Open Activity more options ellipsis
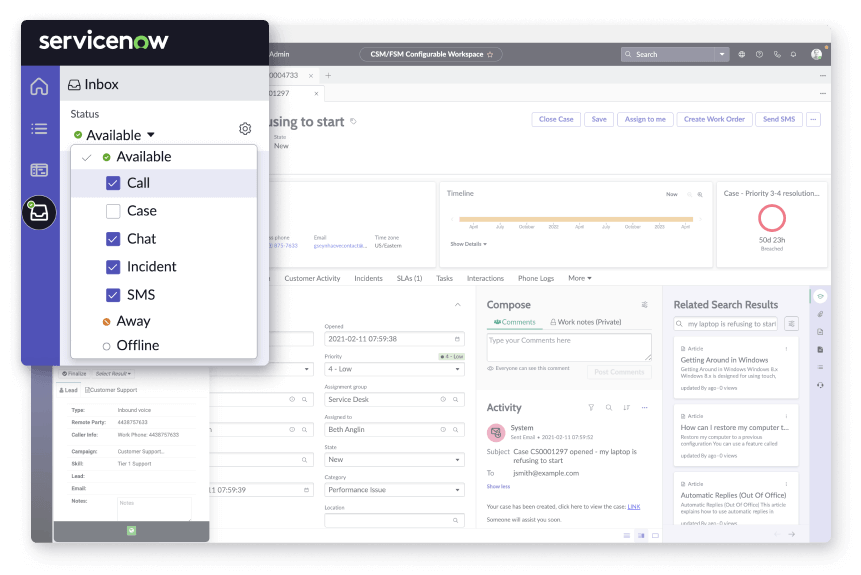This screenshot has width=861, height=575. coord(645,407)
